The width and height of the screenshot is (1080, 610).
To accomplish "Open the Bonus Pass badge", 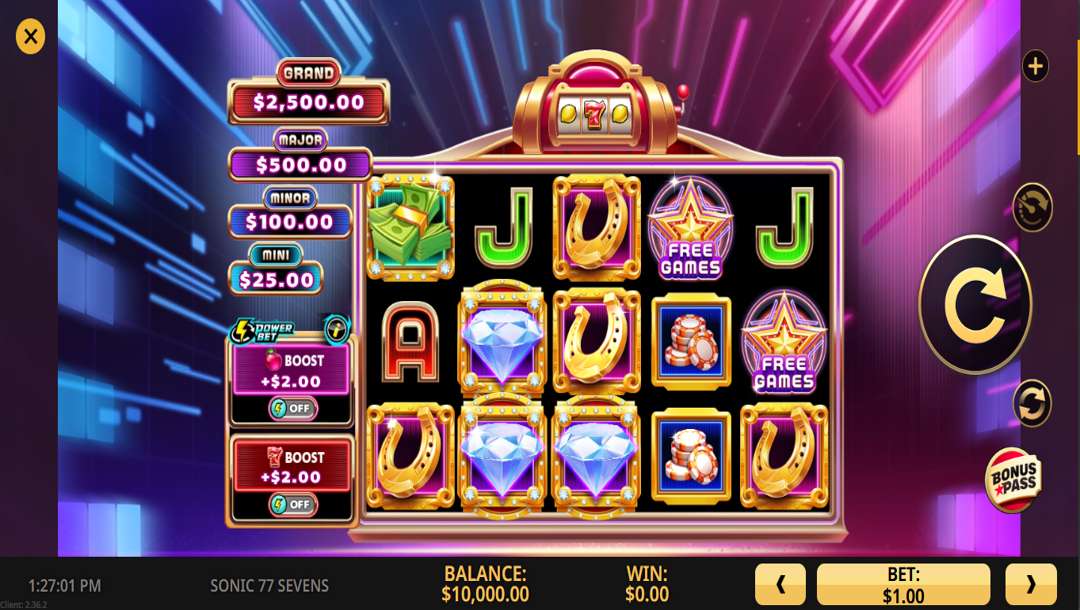I will coord(1013,479).
